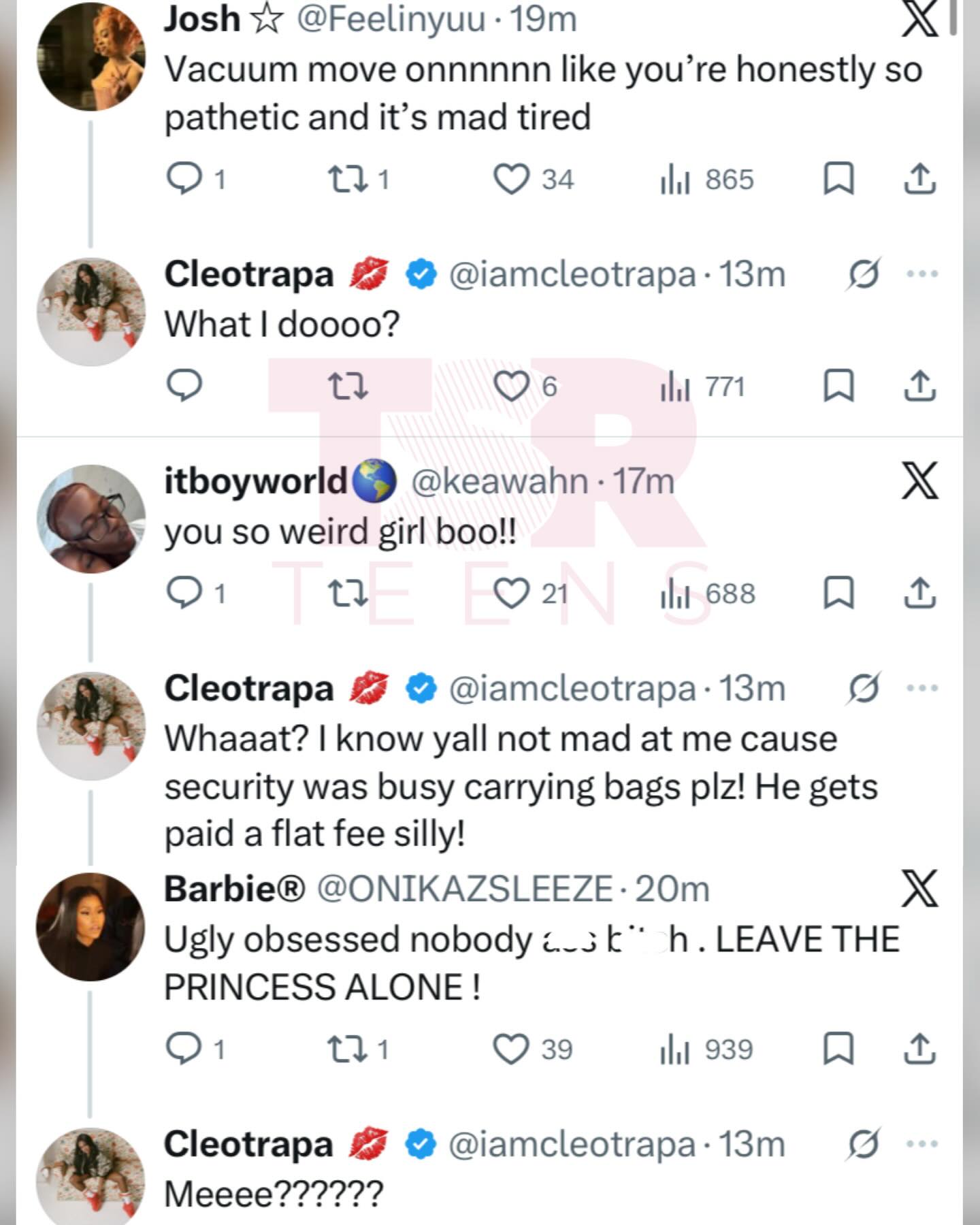This screenshot has height=1225, width=980.
Task: Reply to Barbie's tweet
Action: click(184, 1049)
